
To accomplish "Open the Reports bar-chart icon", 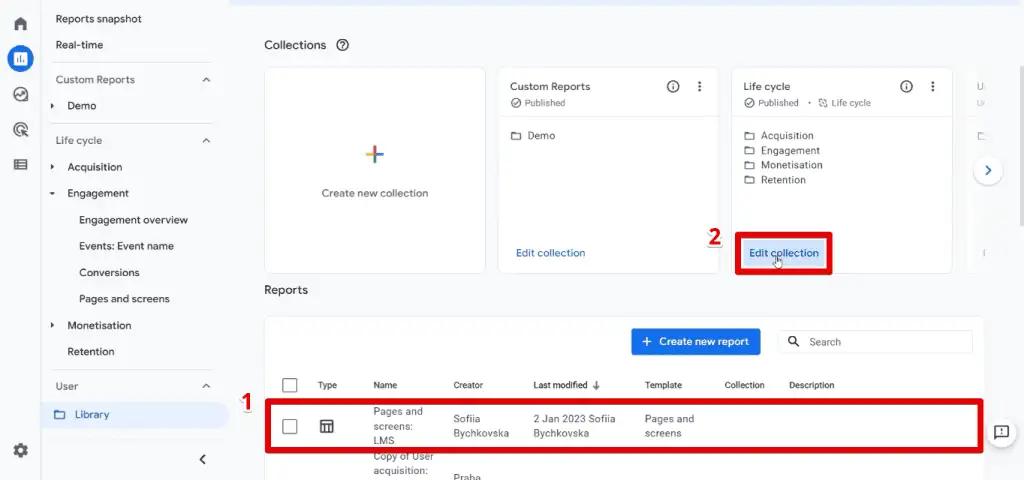I will coord(20,59).
